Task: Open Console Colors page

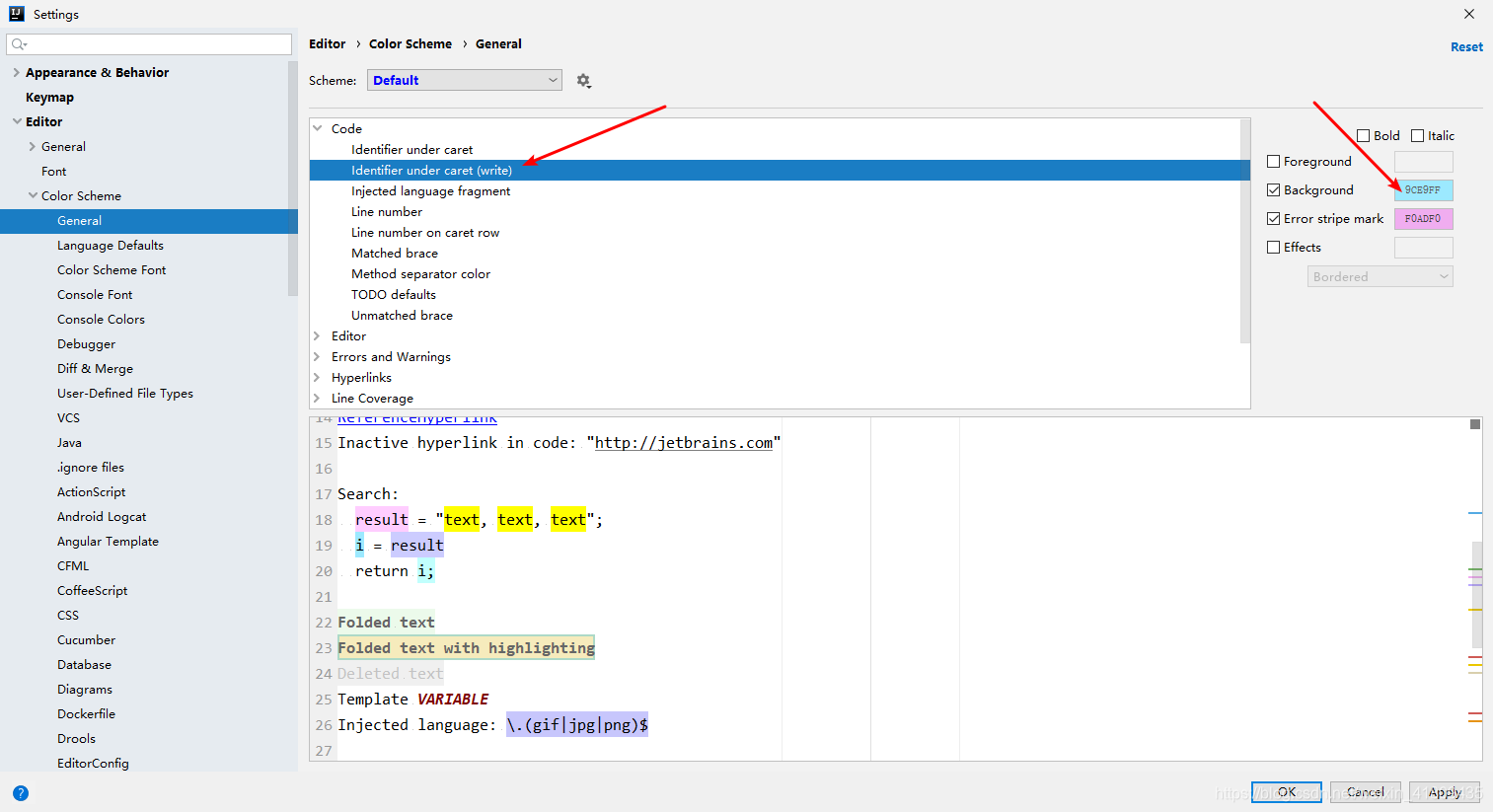Action: coord(101,320)
